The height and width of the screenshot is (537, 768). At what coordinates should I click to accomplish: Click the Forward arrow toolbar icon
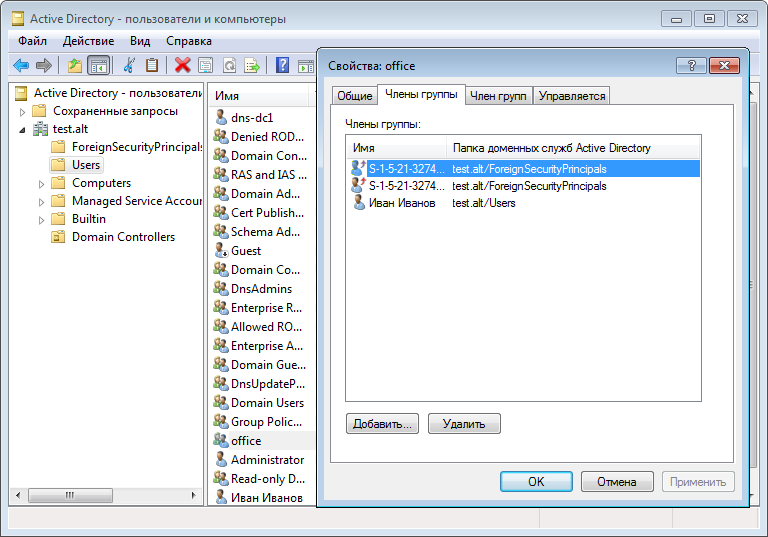pyautogui.click(x=44, y=65)
